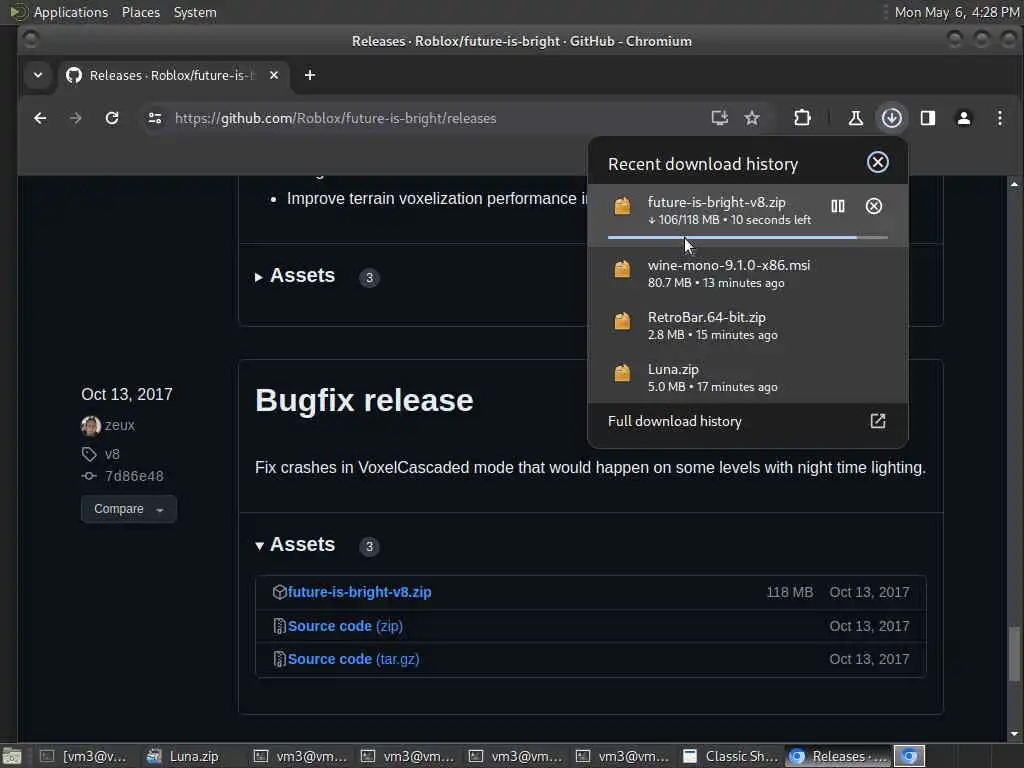
Task: Click the install app icon in address bar
Action: click(x=719, y=118)
